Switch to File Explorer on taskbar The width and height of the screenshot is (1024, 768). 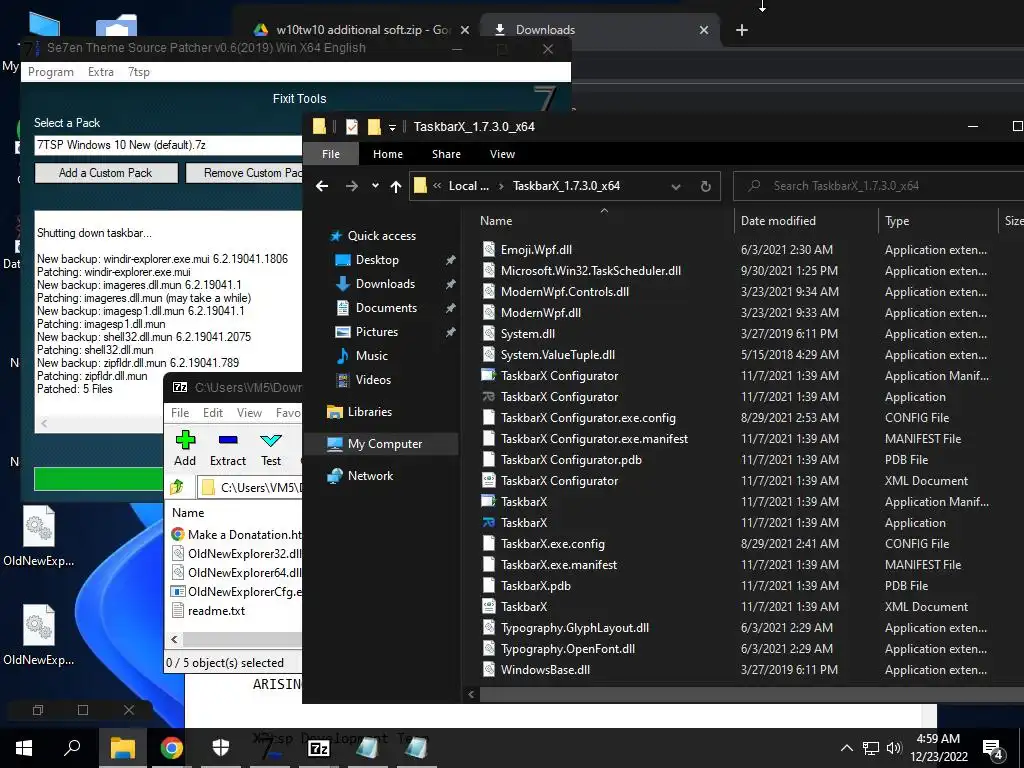(x=123, y=748)
